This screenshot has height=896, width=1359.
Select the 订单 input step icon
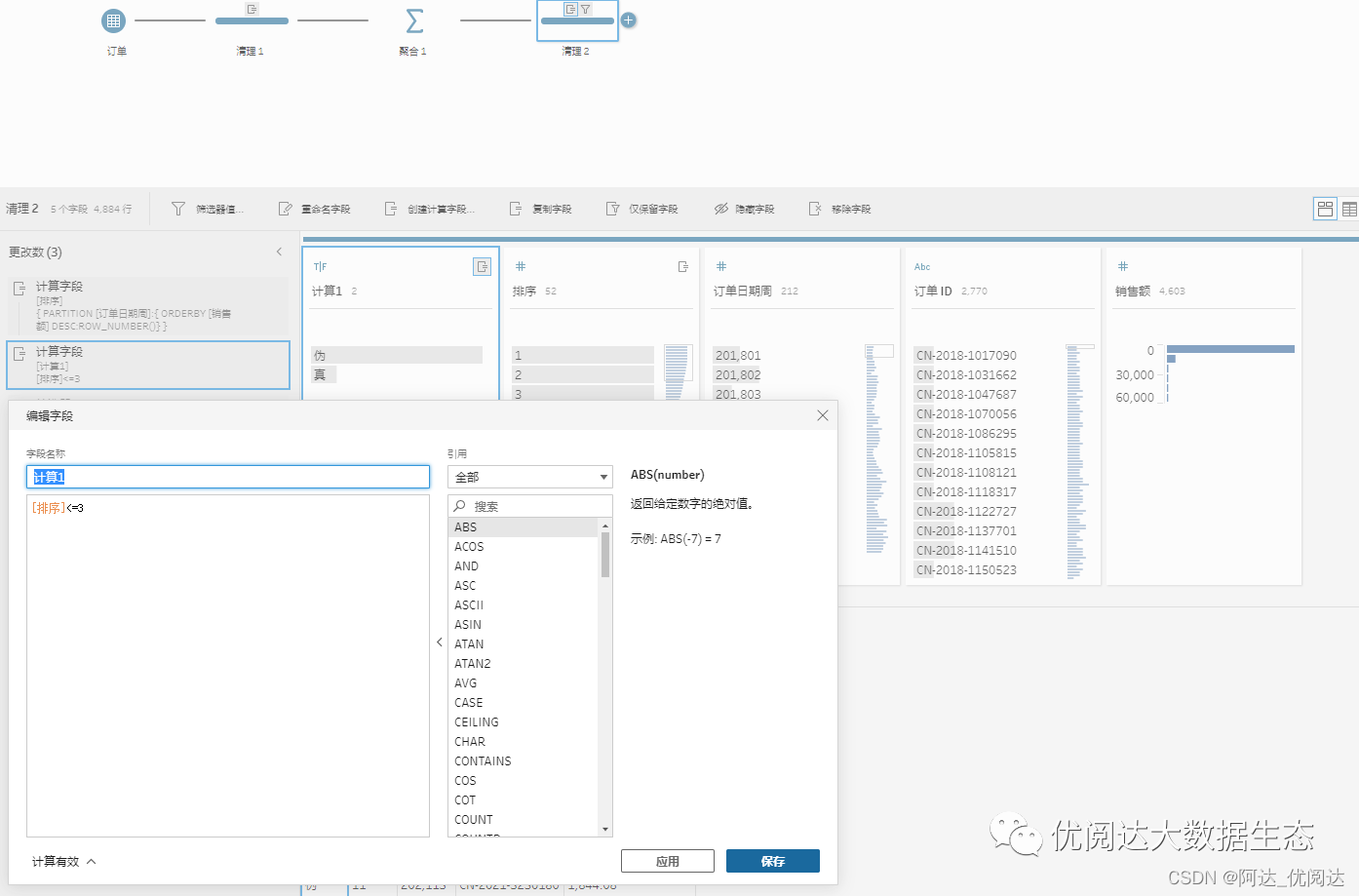coord(114,20)
